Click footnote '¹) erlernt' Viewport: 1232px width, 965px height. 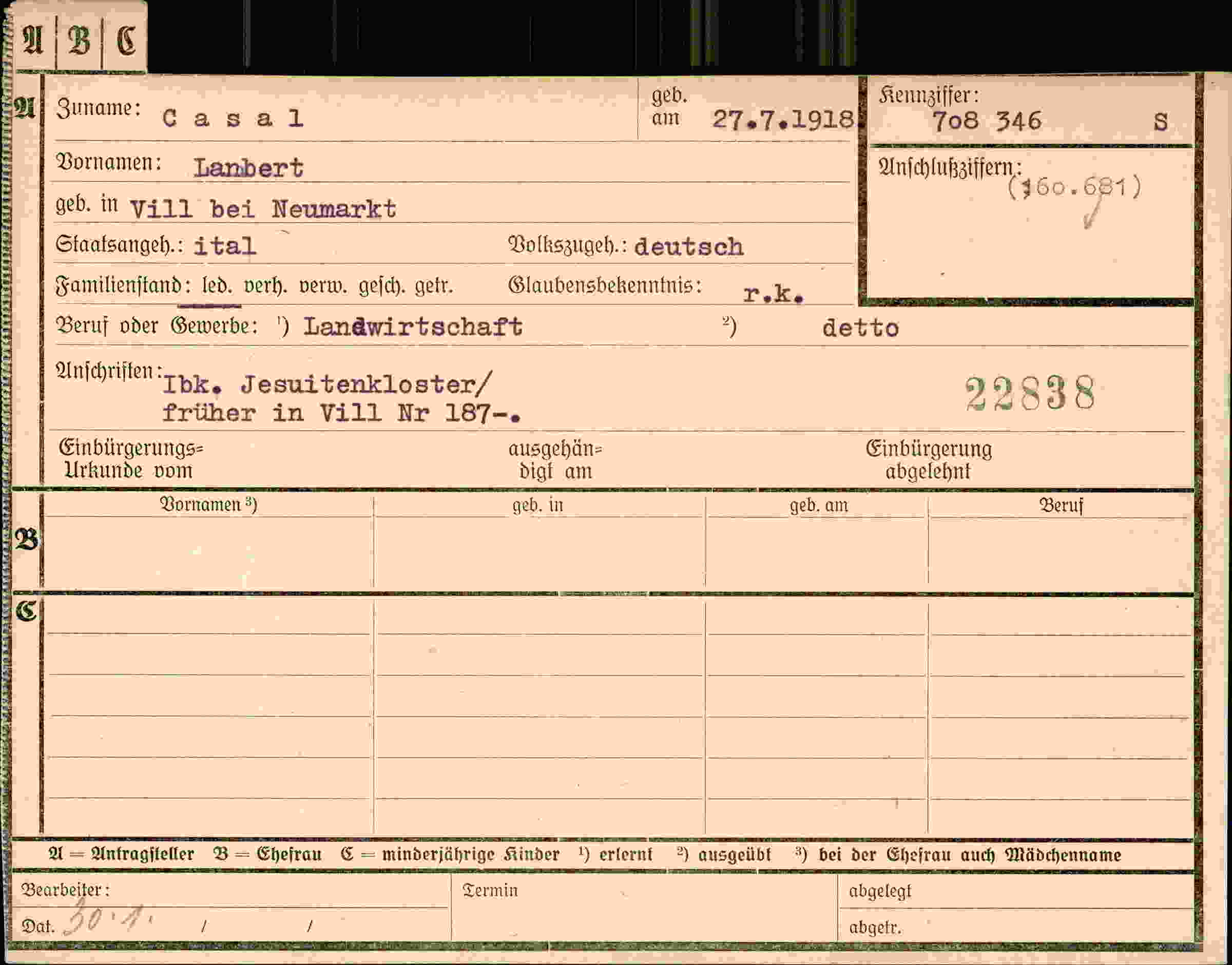coord(615,854)
